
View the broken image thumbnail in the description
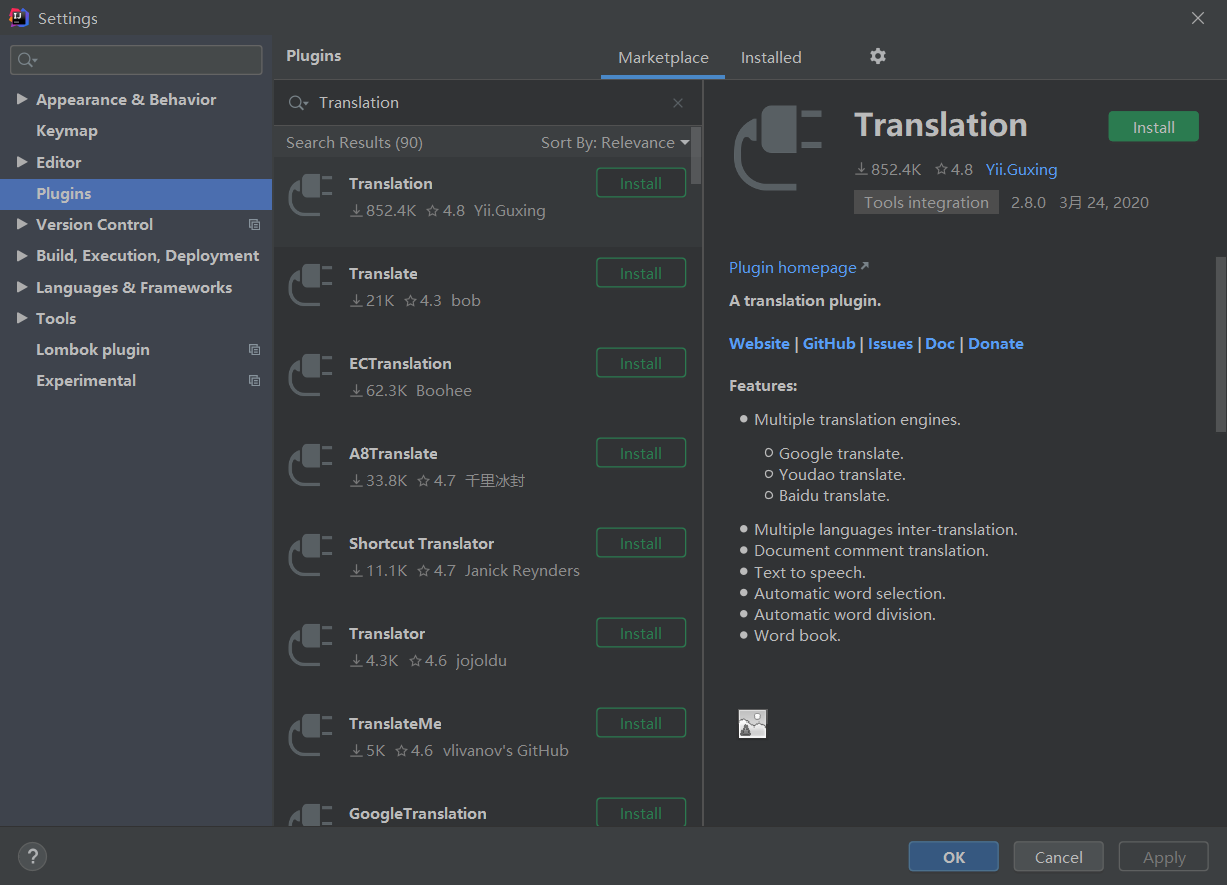pyautogui.click(x=752, y=724)
